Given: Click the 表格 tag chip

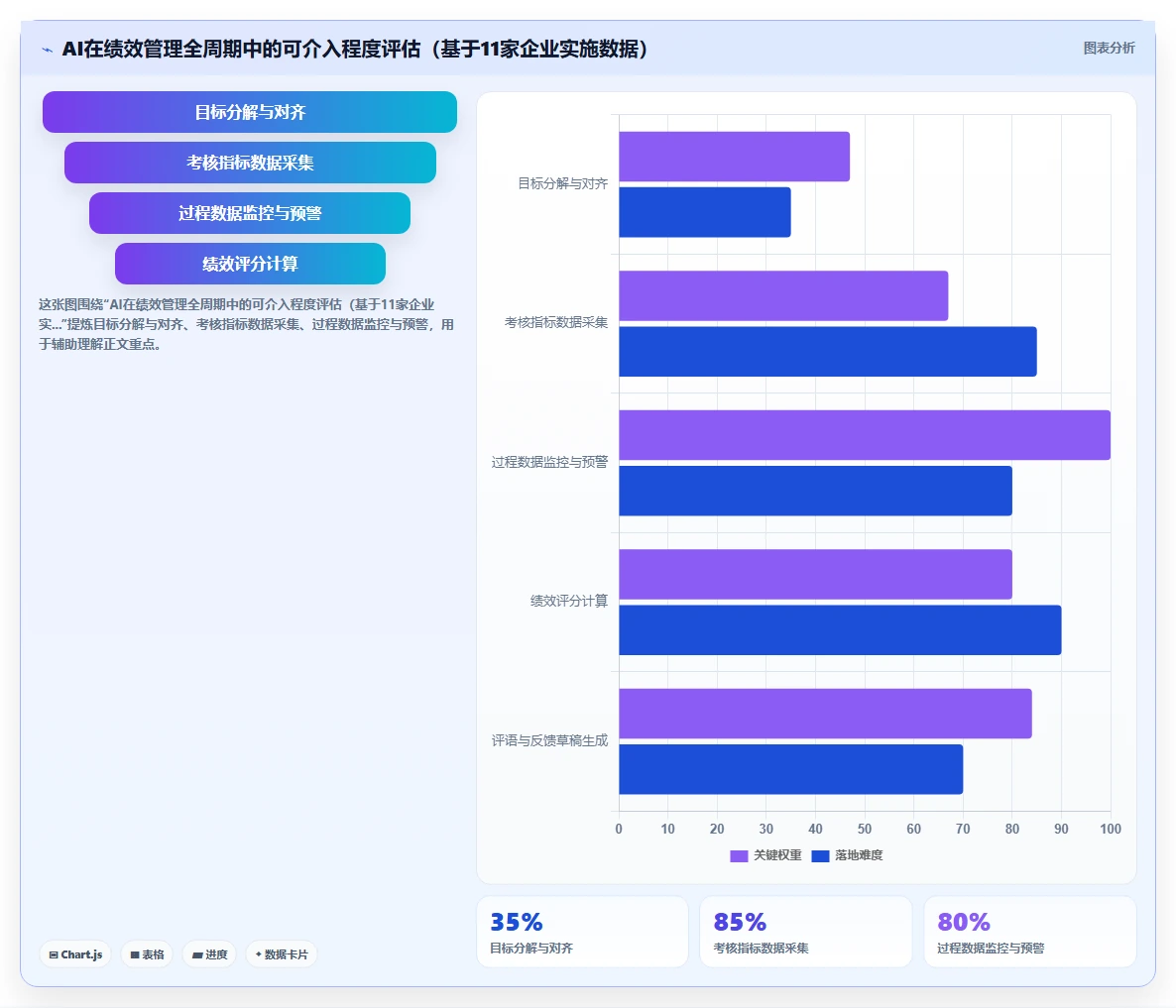Looking at the screenshot, I should click(147, 954).
